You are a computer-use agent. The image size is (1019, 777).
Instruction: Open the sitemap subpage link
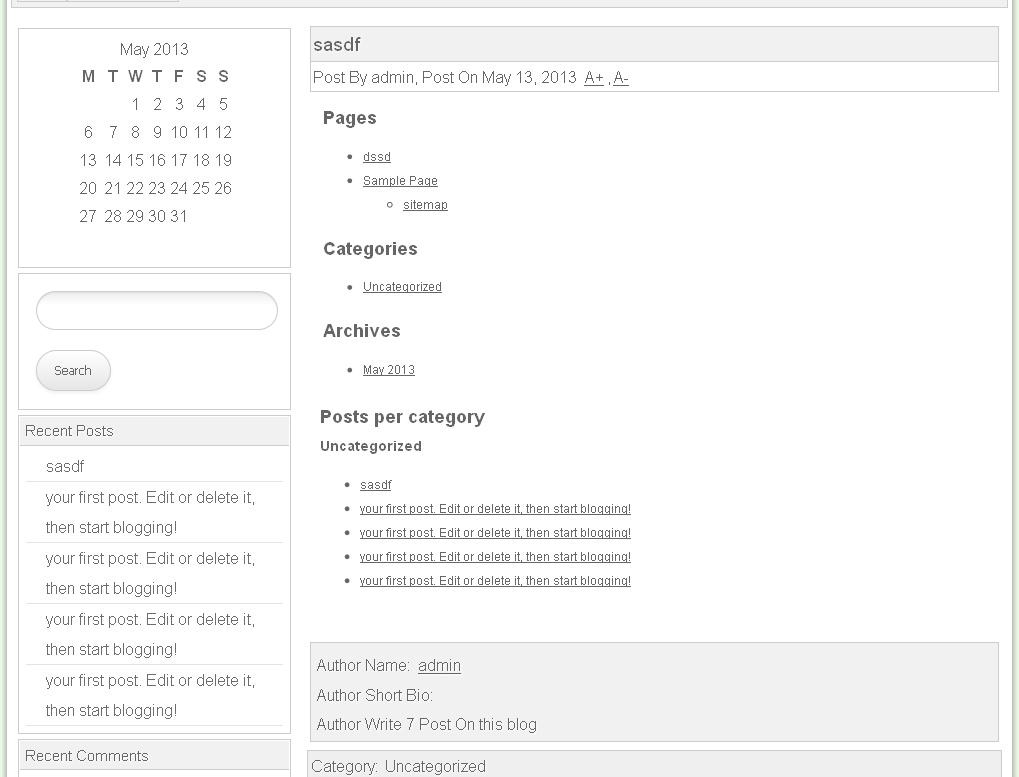pos(425,205)
